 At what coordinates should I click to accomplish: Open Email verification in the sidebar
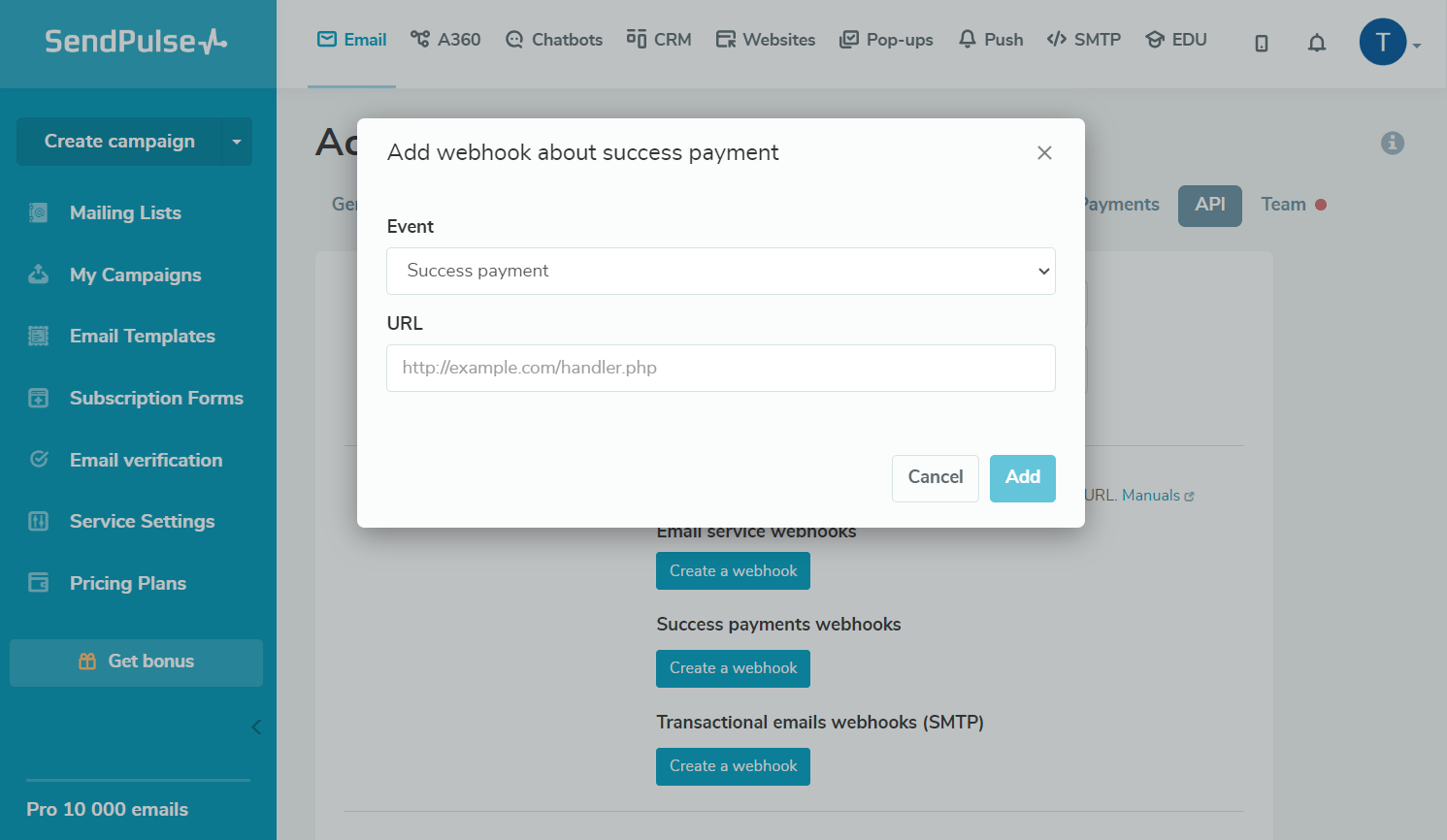pos(146,461)
